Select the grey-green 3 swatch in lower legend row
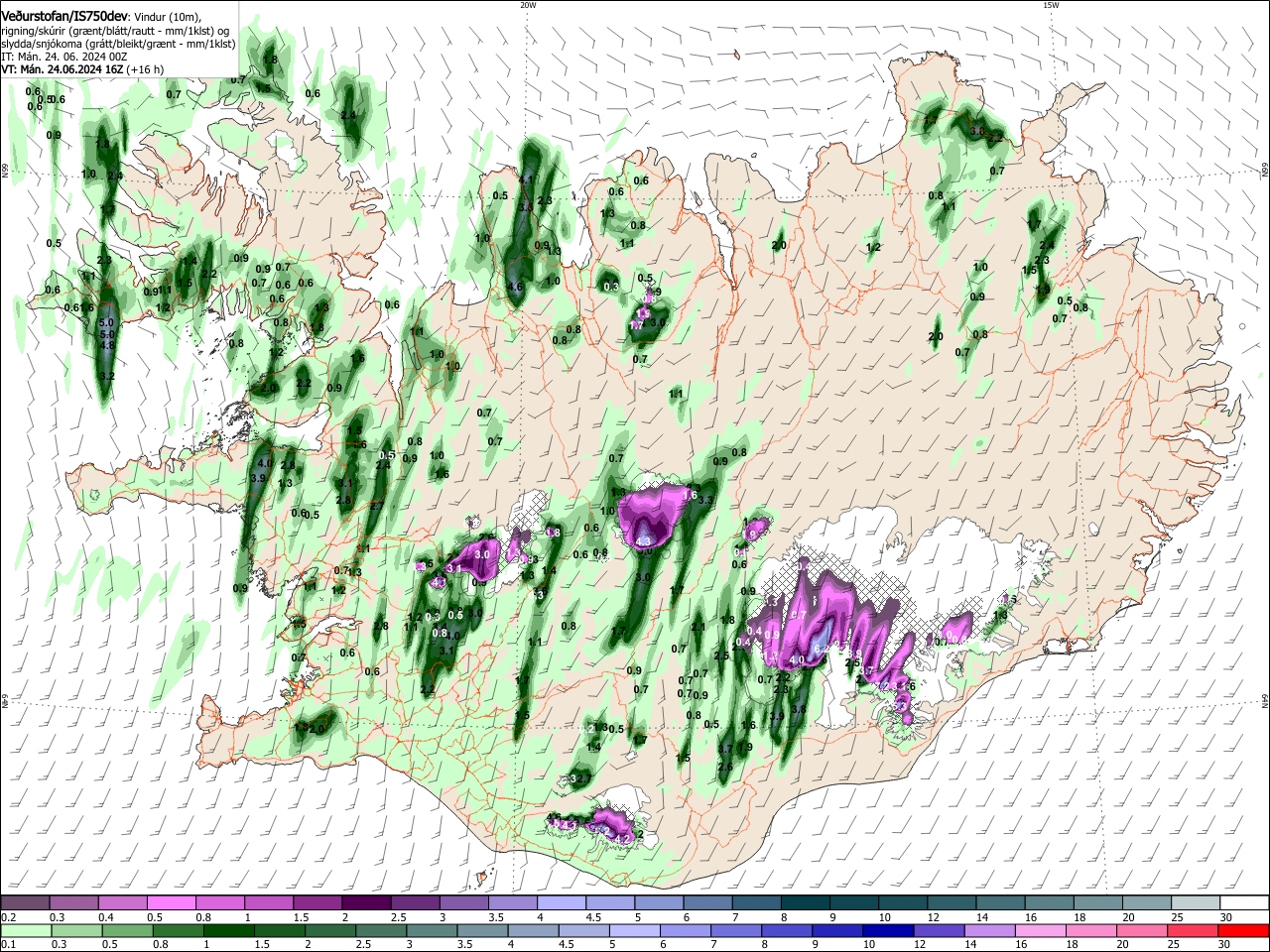Viewport: 1270px width, 952px height. point(431,930)
